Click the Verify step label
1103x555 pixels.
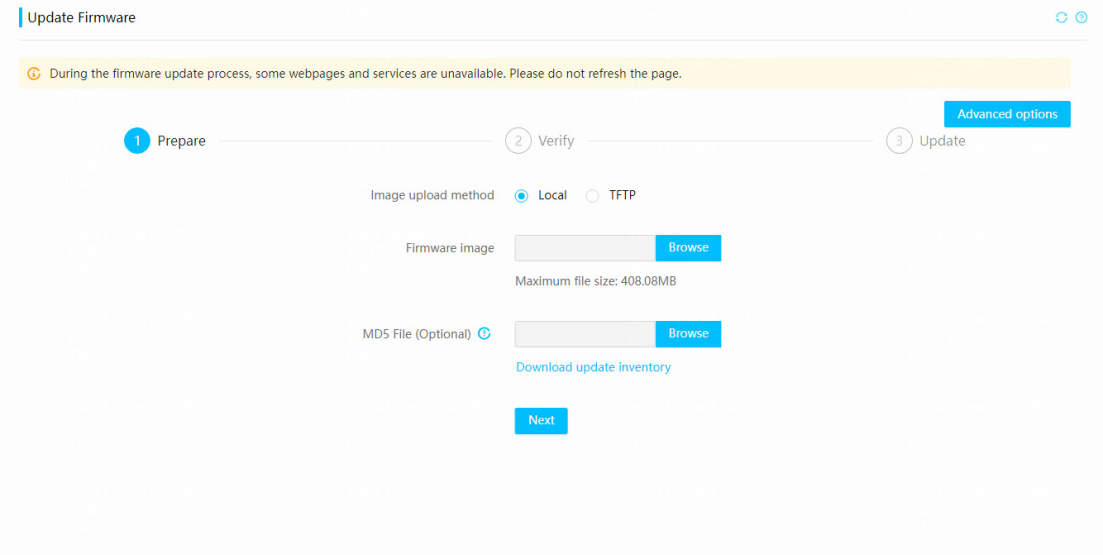tap(556, 141)
